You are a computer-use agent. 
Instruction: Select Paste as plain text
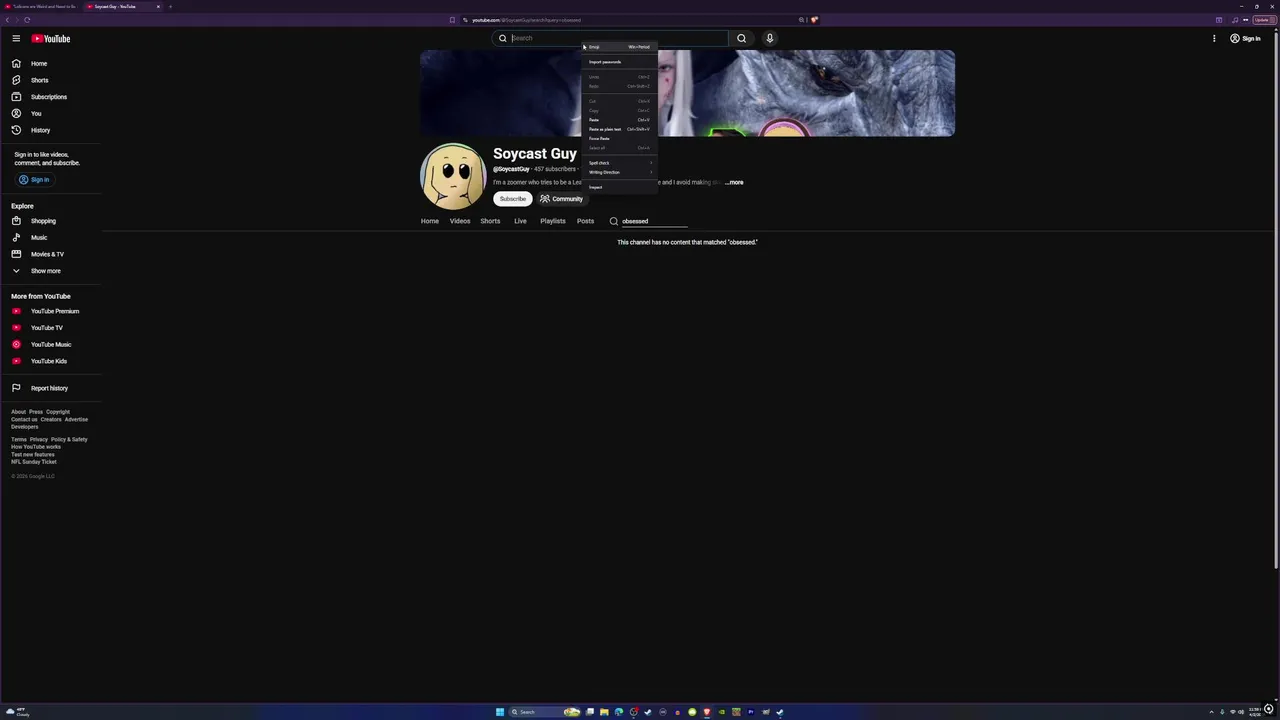pos(619,129)
